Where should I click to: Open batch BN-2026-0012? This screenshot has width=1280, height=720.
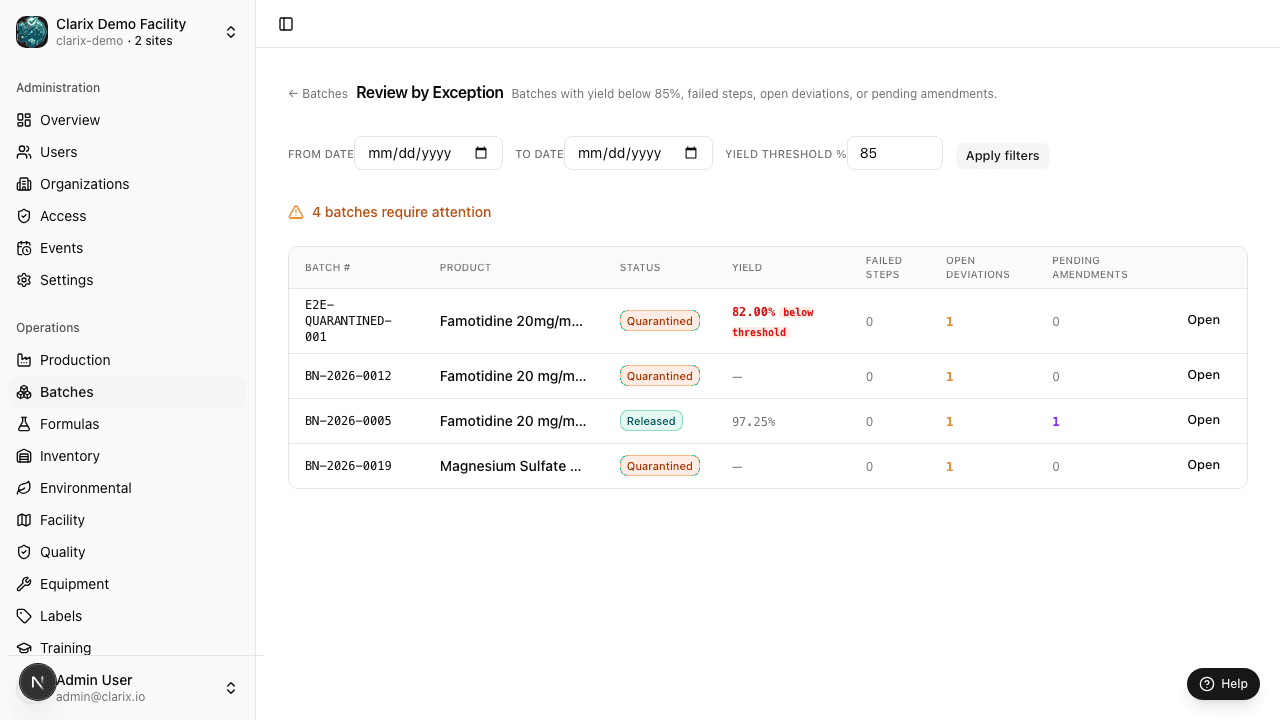(x=1203, y=375)
